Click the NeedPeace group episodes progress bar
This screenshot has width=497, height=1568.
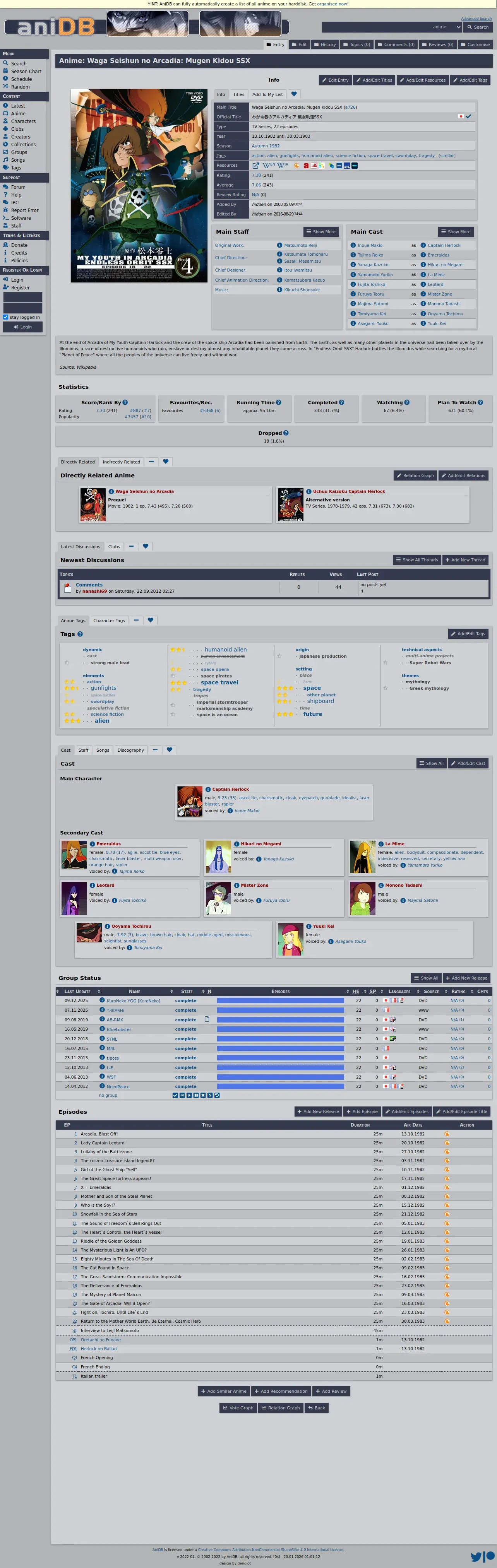tap(280, 1086)
